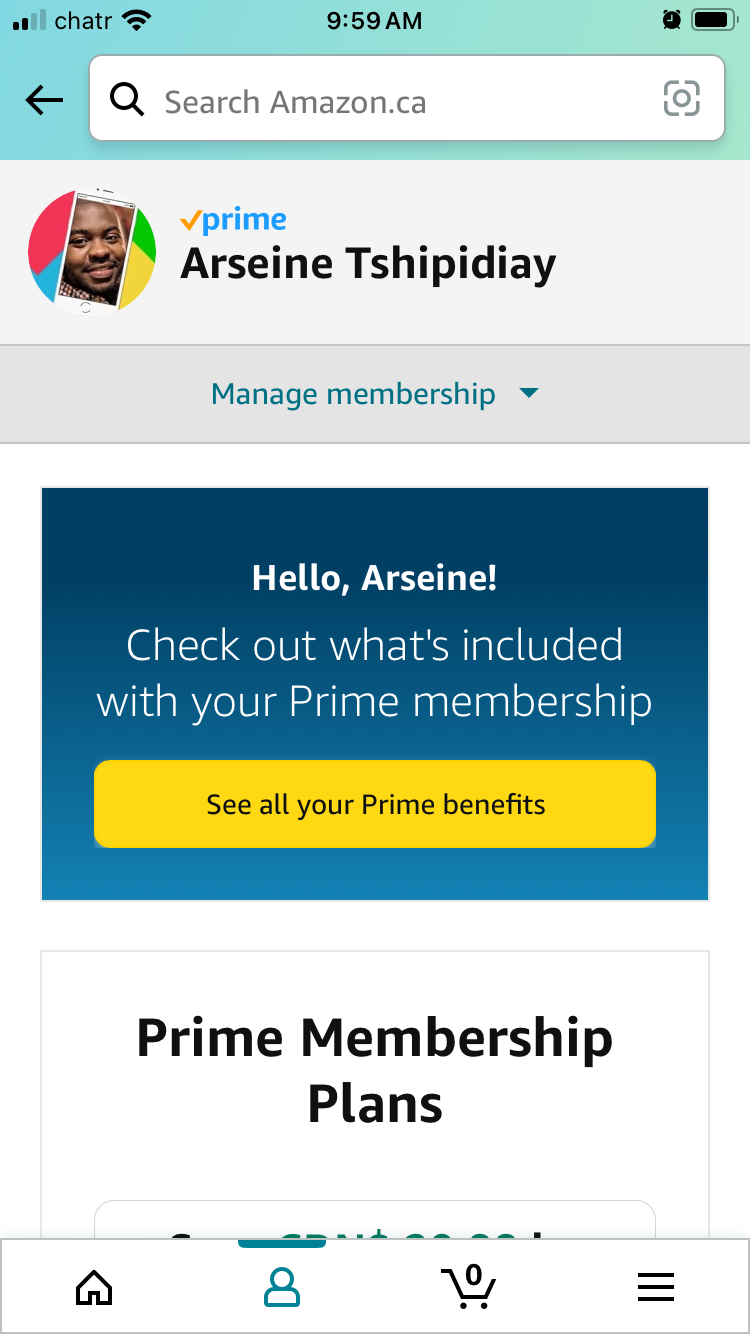
Task: Tap the name Arseine Tshipidiay
Action: [x=368, y=264]
